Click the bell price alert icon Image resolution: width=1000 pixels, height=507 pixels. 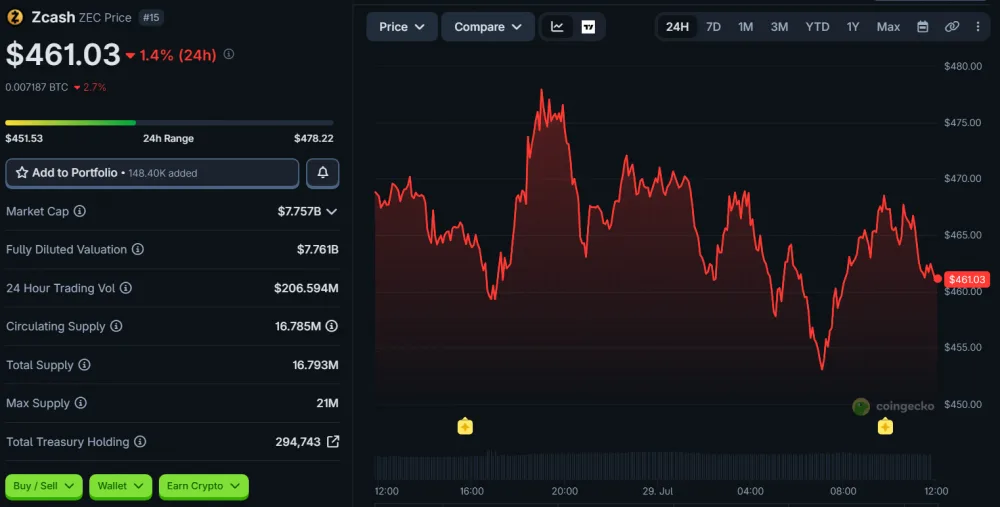pos(323,172)
